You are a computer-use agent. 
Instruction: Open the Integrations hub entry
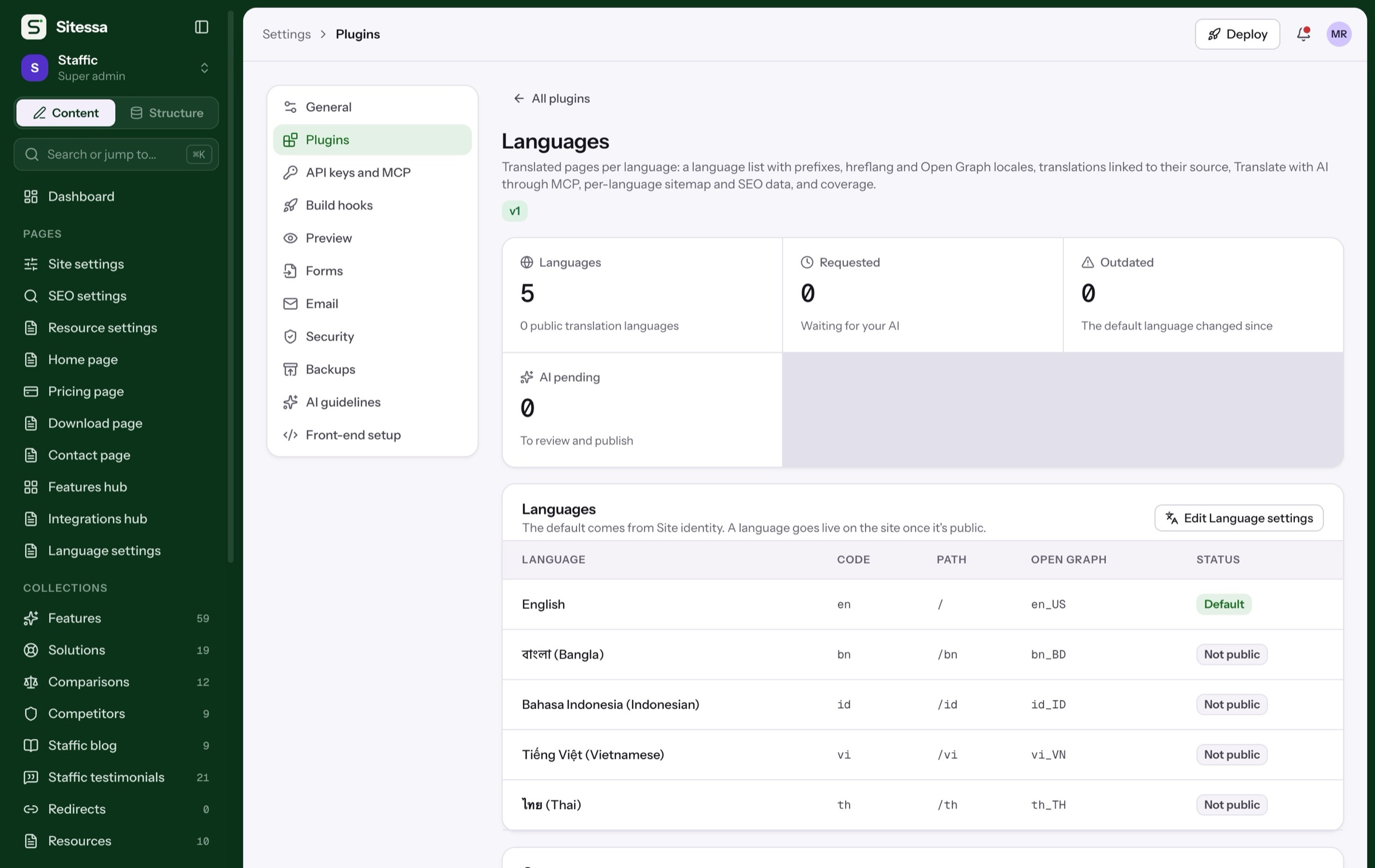click(116, 519)
